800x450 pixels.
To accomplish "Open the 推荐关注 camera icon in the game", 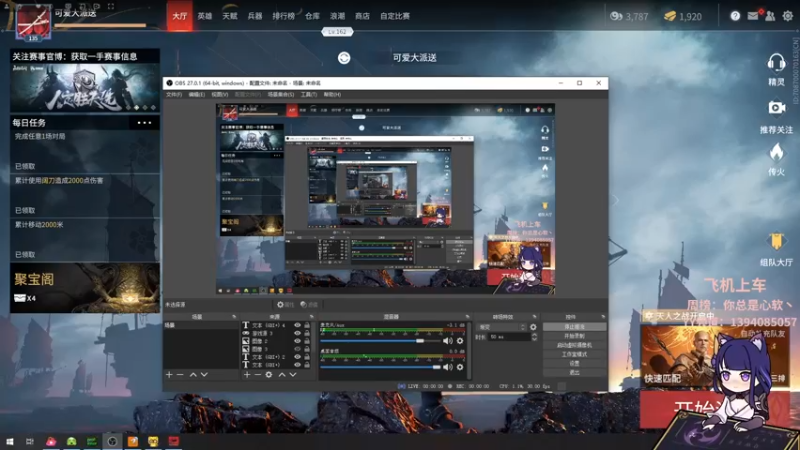I will click(x=776, y=108).
